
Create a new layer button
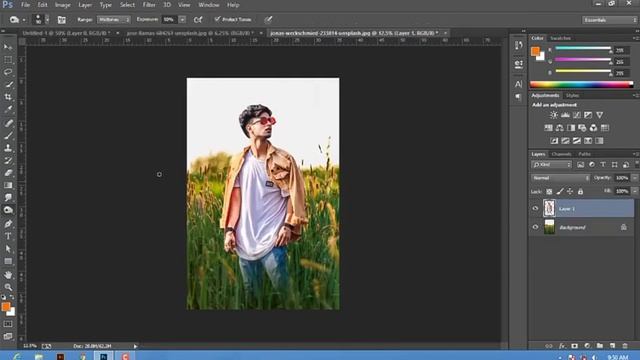point(612,346)
